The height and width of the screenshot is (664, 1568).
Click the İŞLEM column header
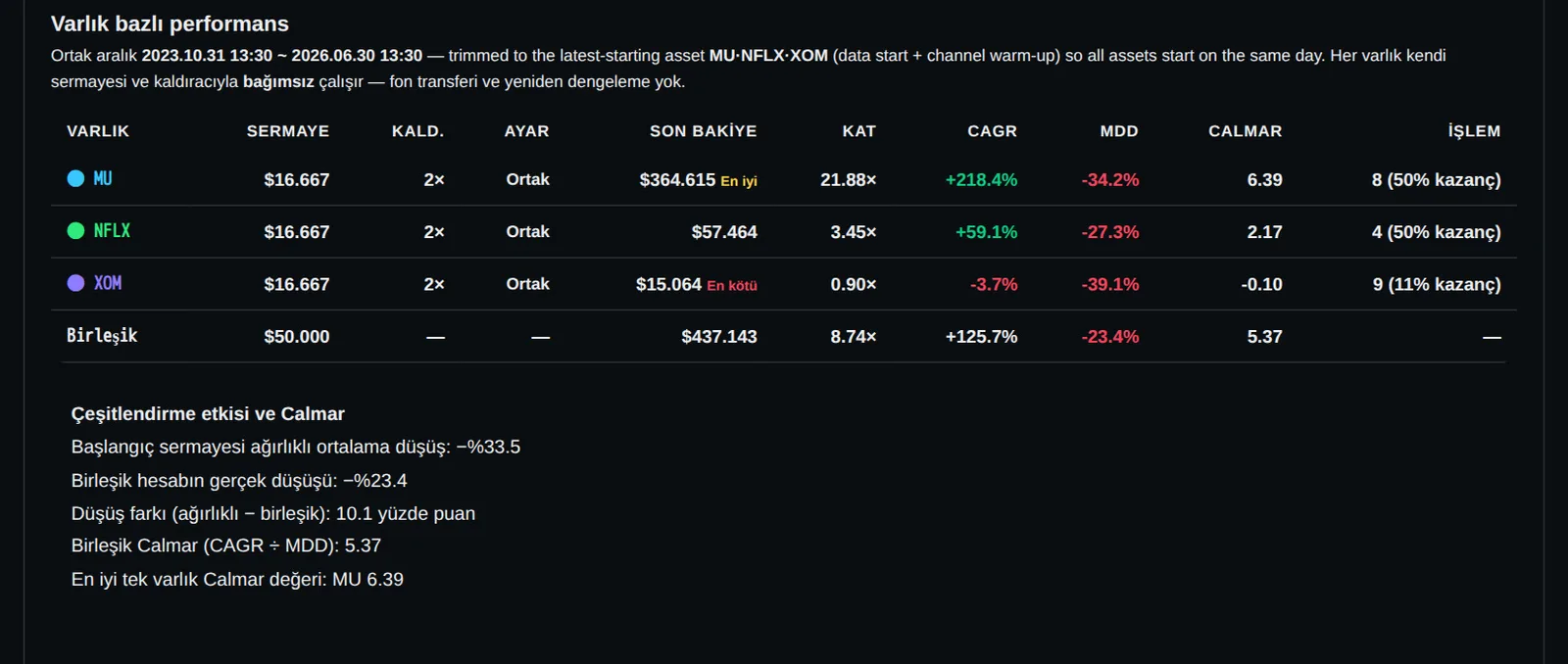[x=1475, y=131]
